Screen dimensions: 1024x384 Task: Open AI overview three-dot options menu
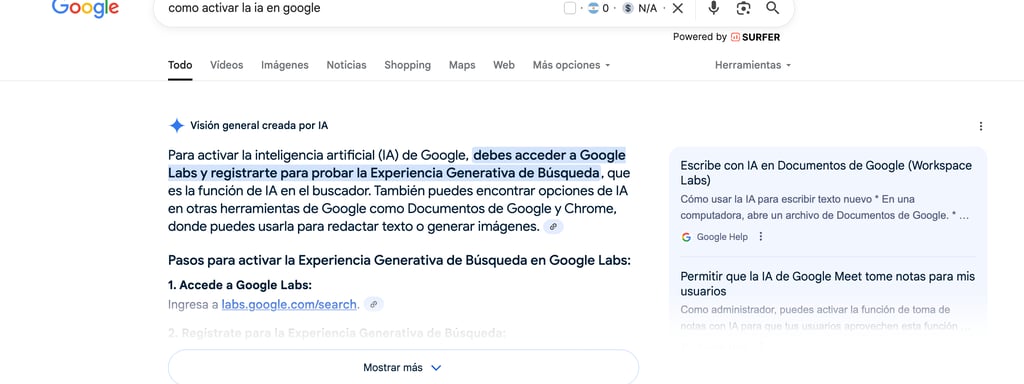[x=980, y=126]
